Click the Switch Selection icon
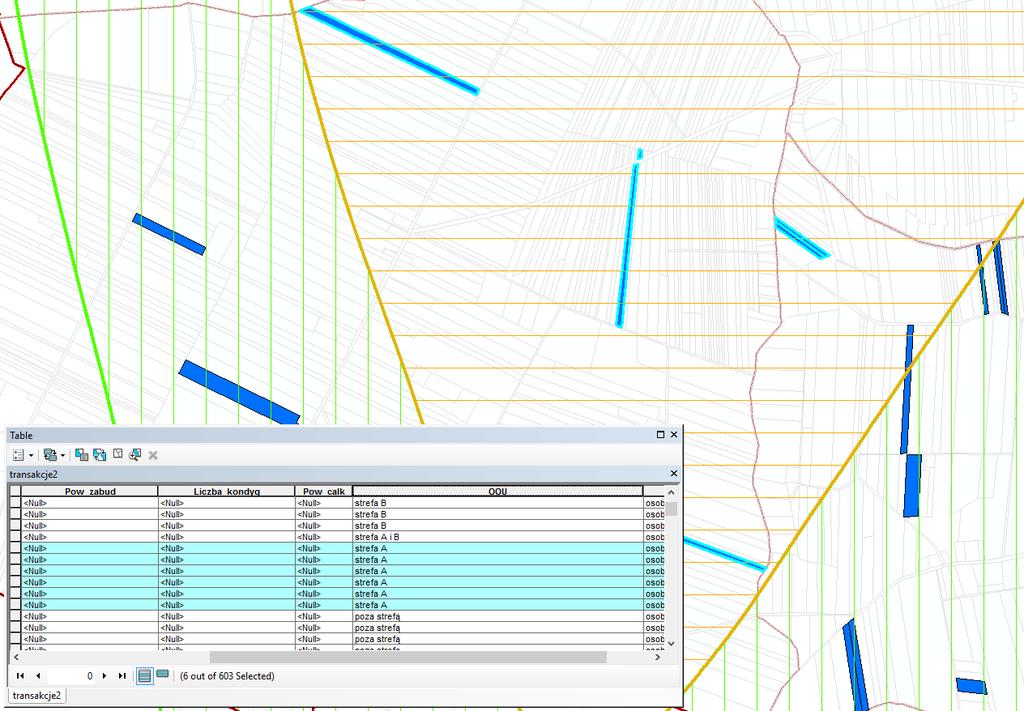1024x711 pixels. (99, 455)
